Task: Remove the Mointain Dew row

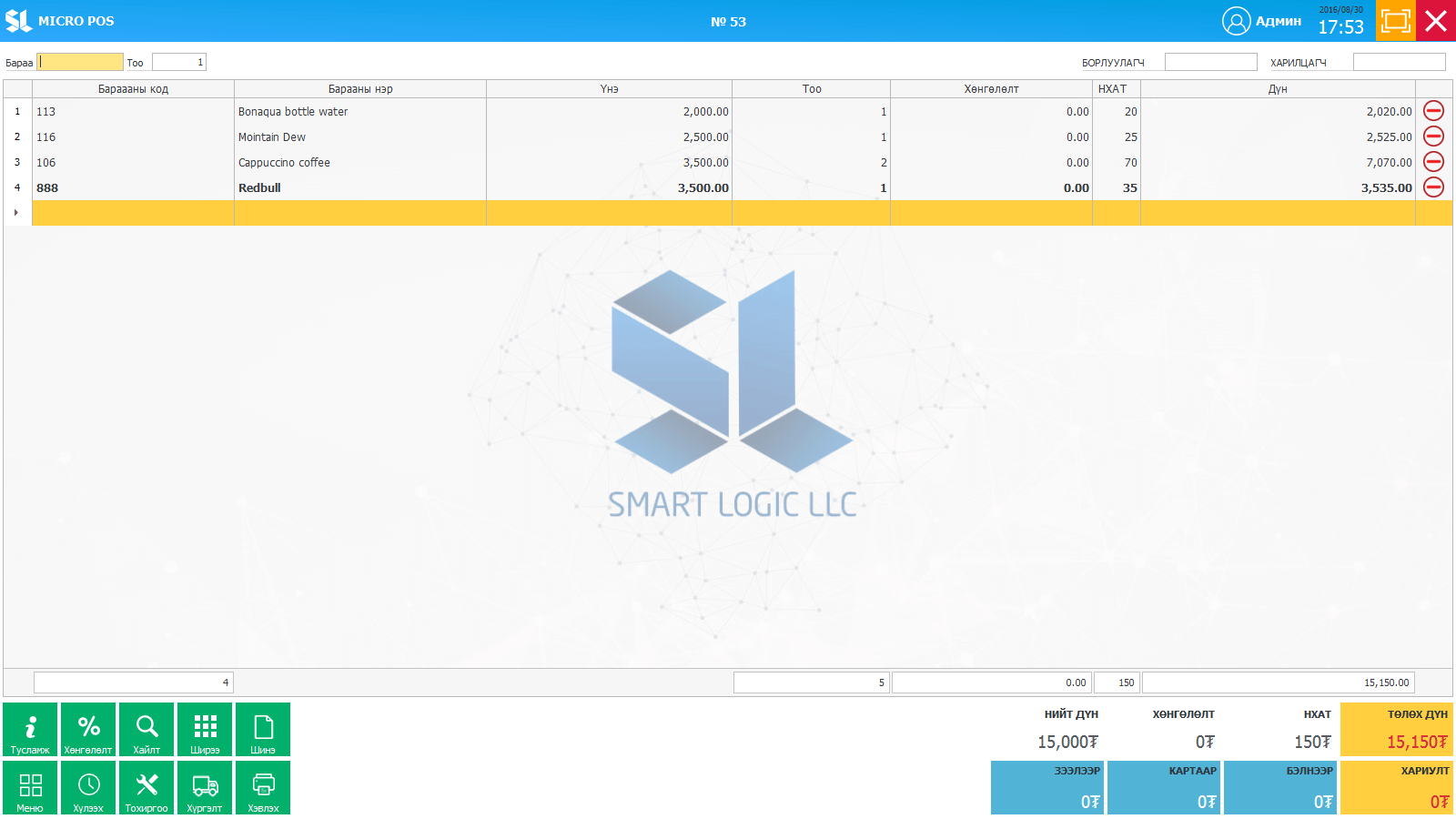Action: (x=1433, y=136)
